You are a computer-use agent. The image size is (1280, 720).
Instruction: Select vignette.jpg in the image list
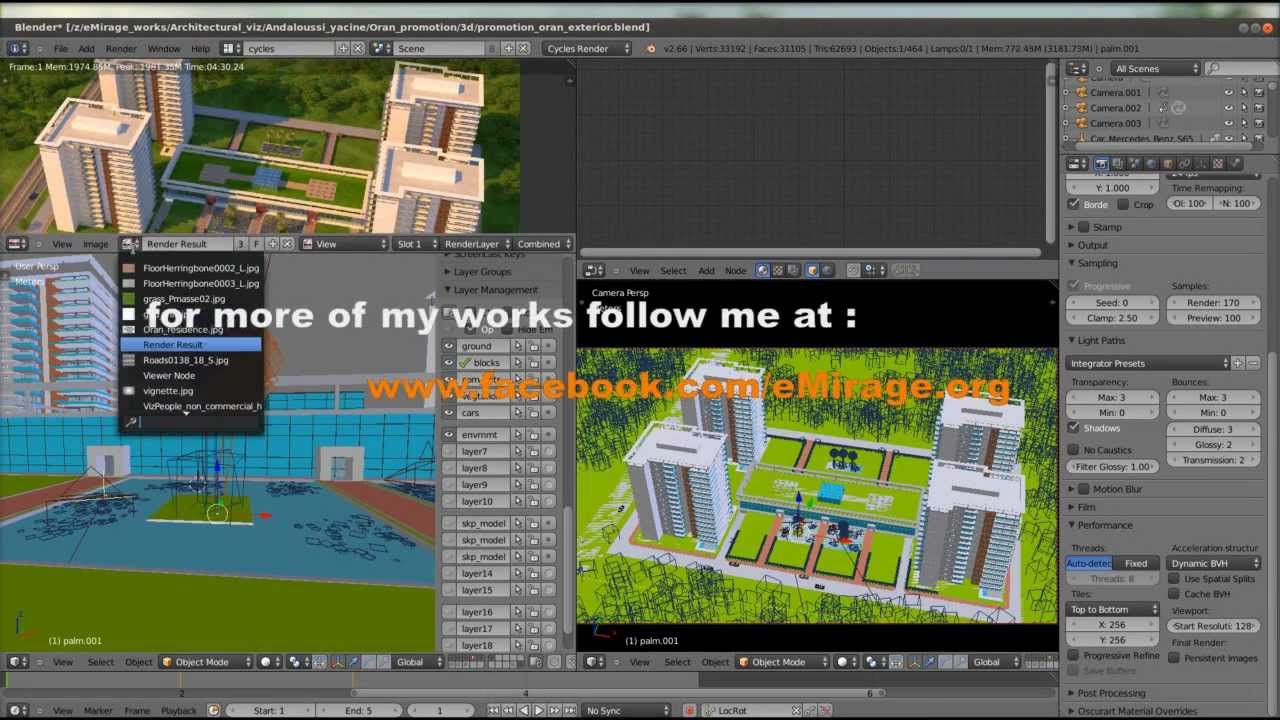[190, 391]
